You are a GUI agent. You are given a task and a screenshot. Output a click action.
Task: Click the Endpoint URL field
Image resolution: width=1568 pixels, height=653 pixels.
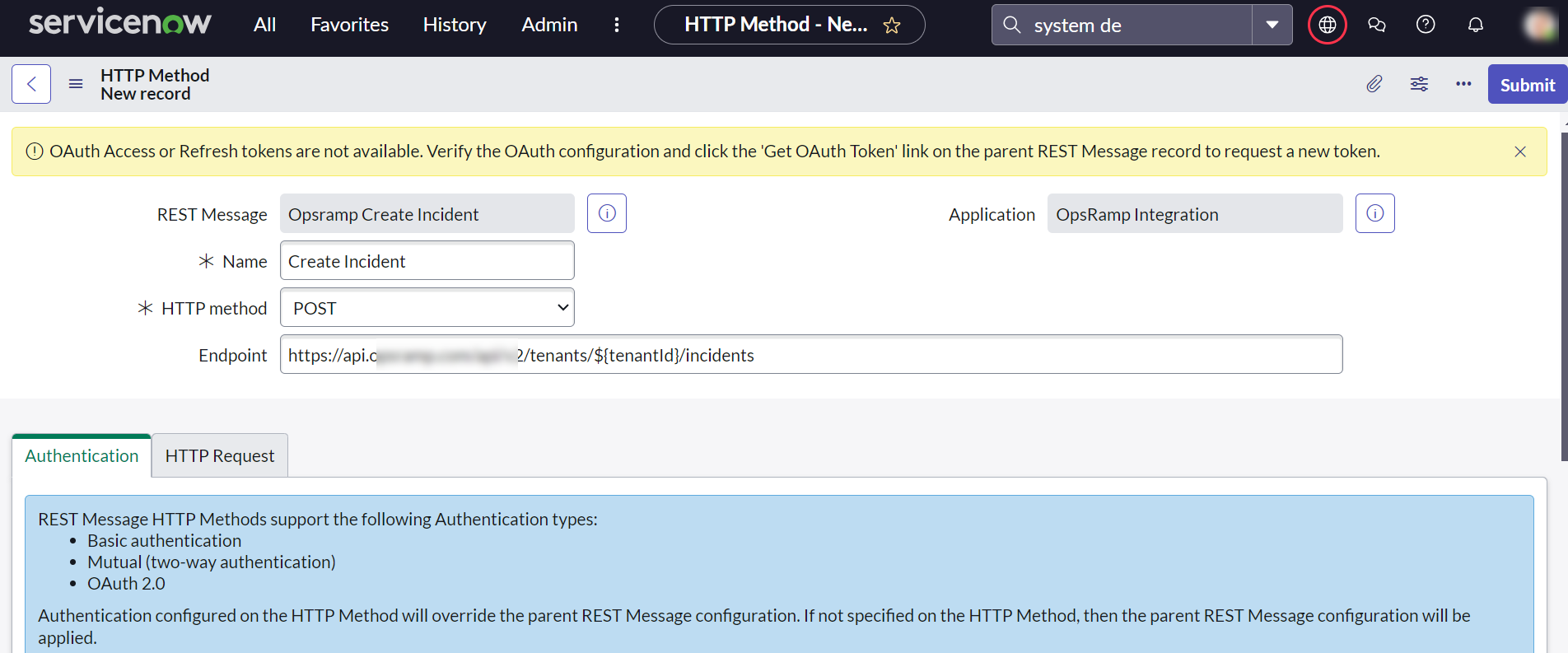(811, 355)
